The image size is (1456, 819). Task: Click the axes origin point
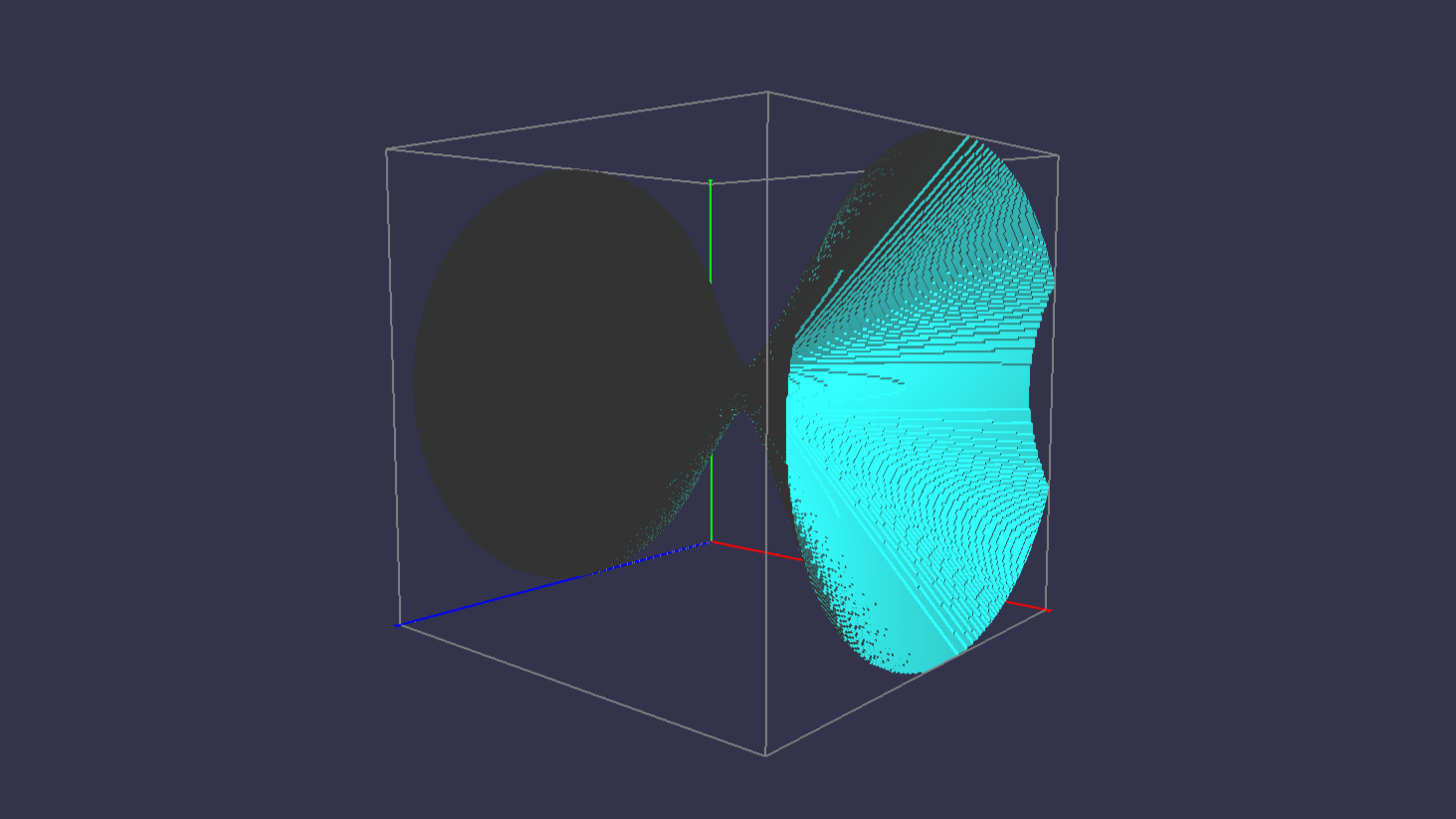coord(712,541)
